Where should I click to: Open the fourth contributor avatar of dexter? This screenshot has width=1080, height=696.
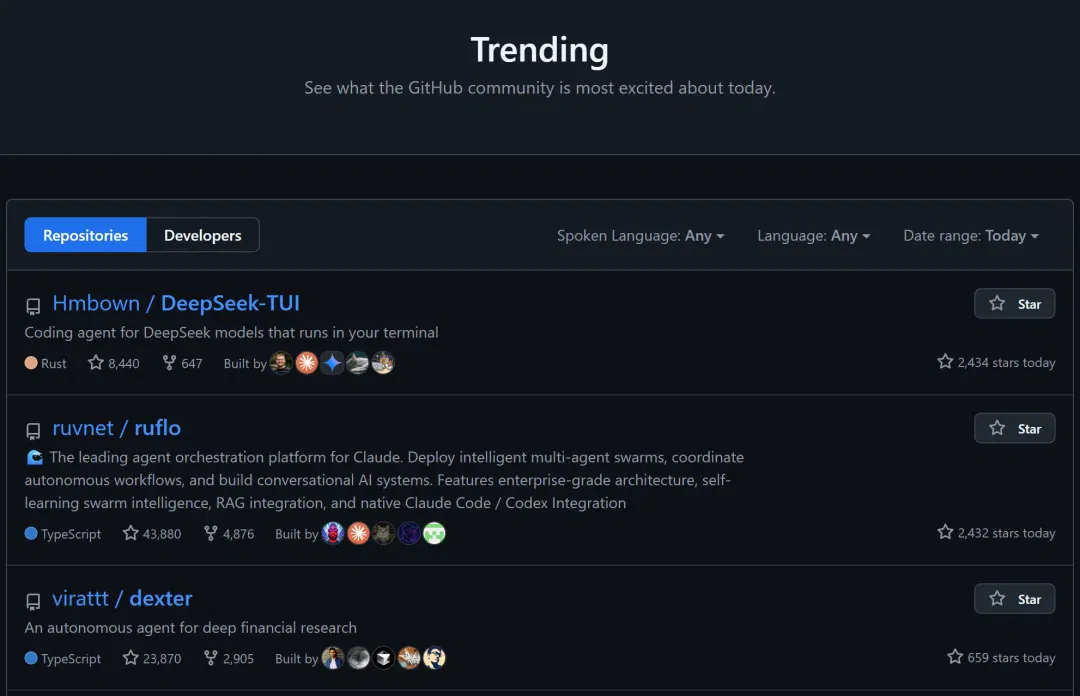coord(409,658)
